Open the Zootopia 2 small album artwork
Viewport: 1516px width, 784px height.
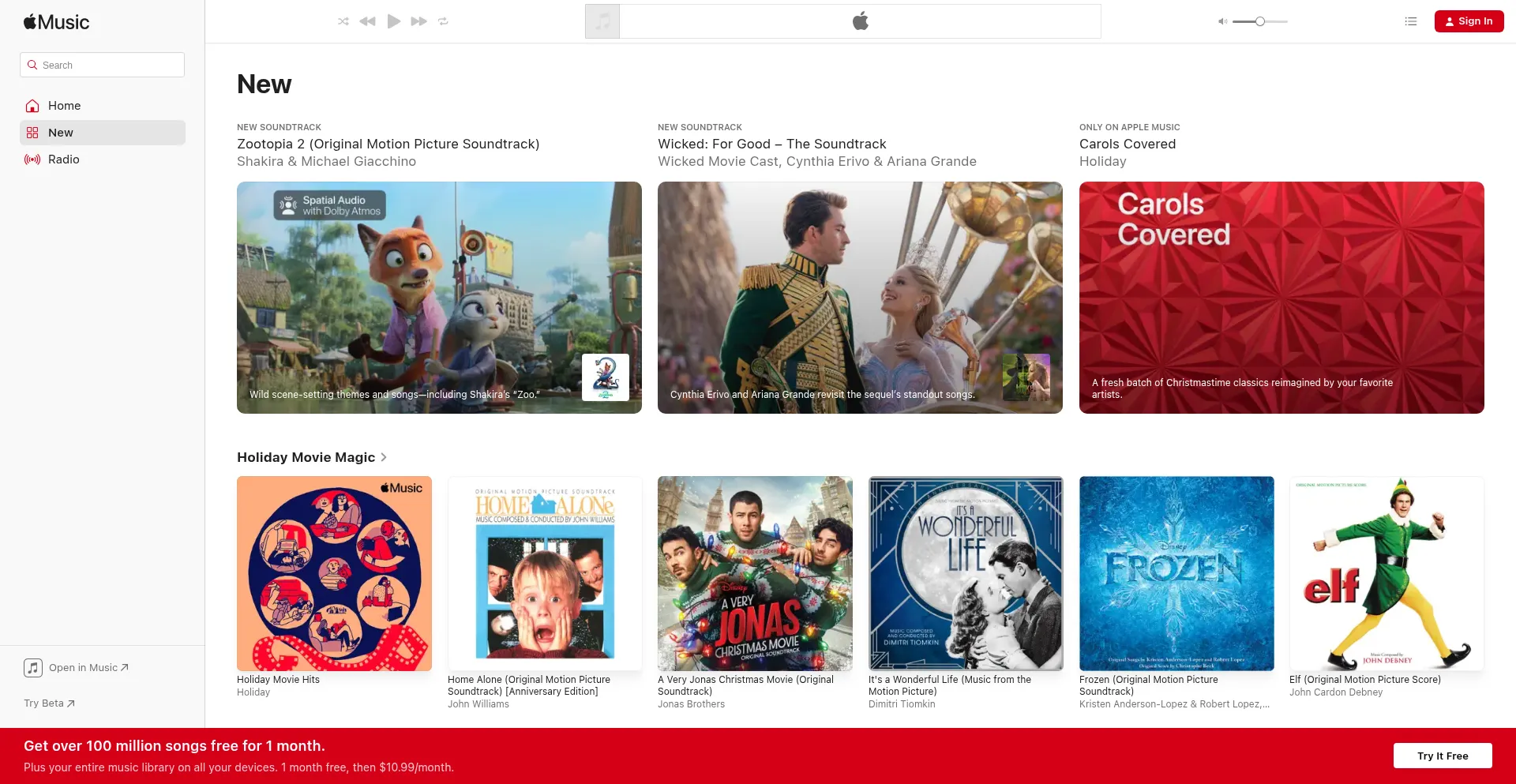606,377
